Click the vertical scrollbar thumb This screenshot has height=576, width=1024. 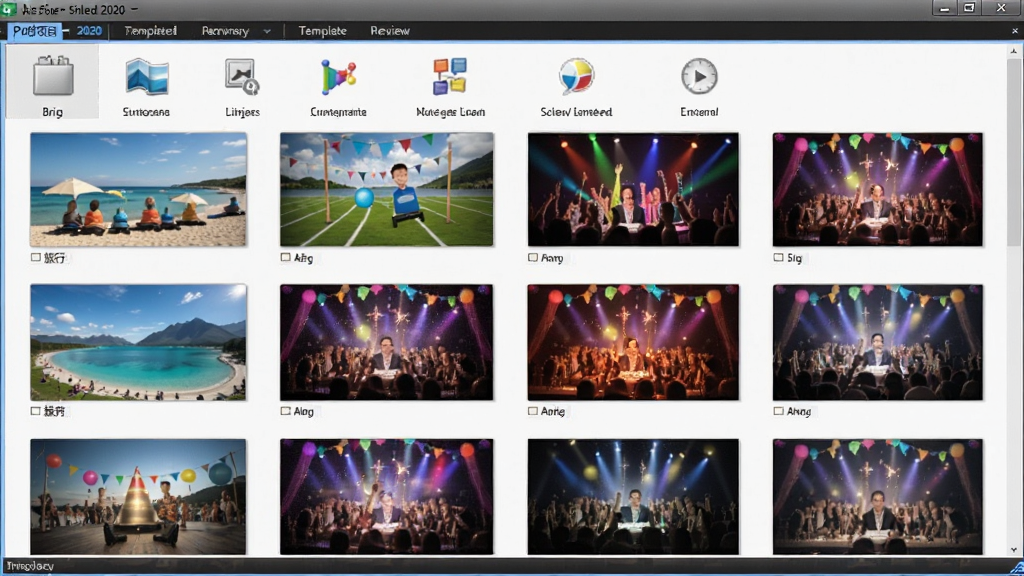(x=1014, y=152)
